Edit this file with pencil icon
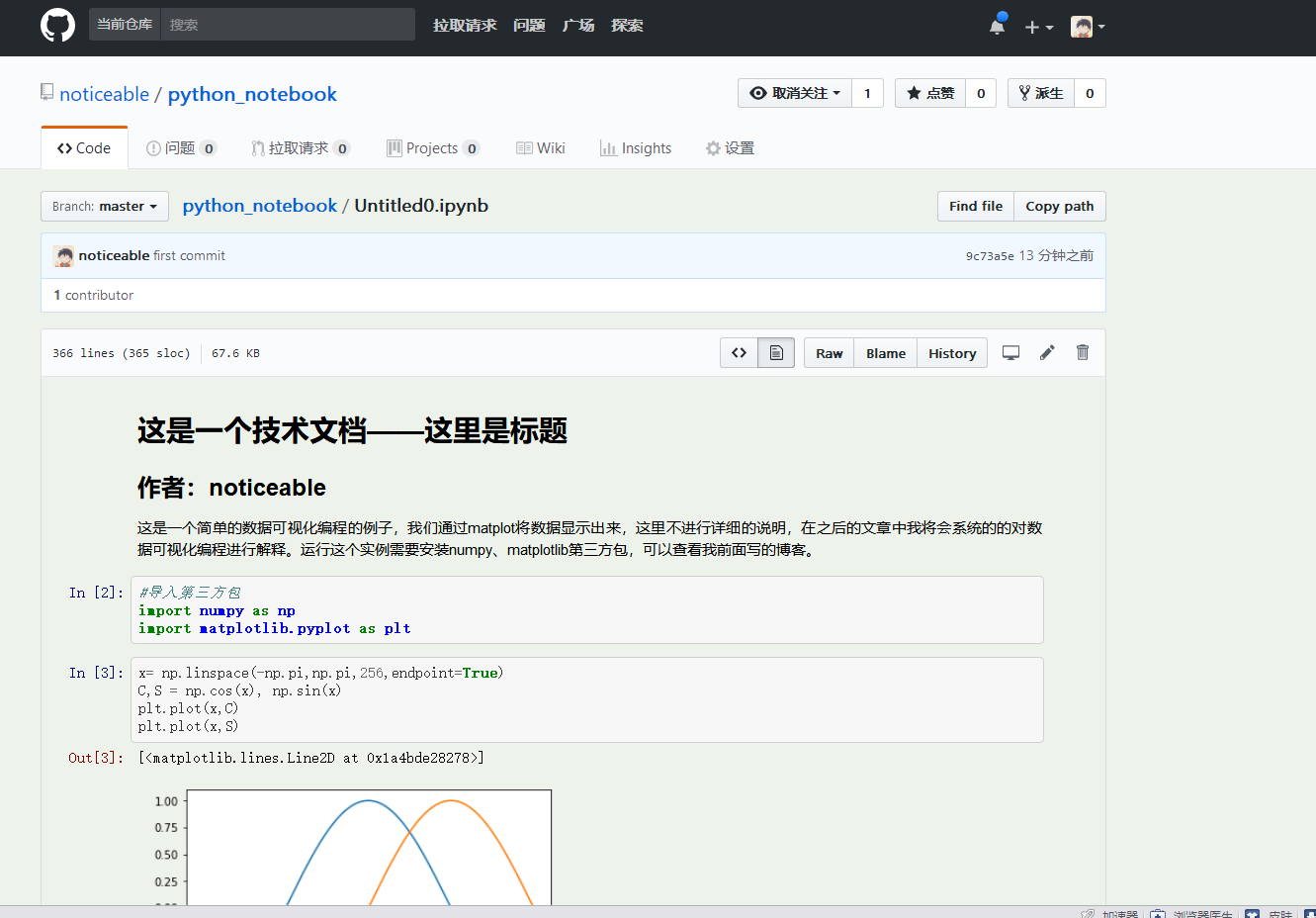 [1047, 352]
